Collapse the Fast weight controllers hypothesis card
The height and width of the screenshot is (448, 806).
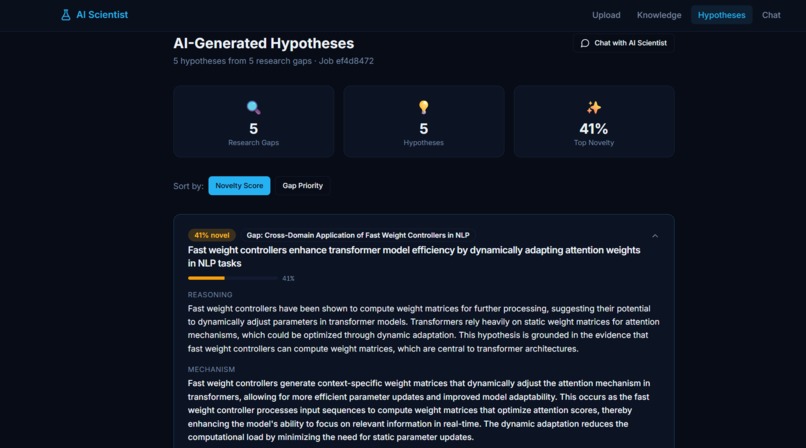coord(655,236)
